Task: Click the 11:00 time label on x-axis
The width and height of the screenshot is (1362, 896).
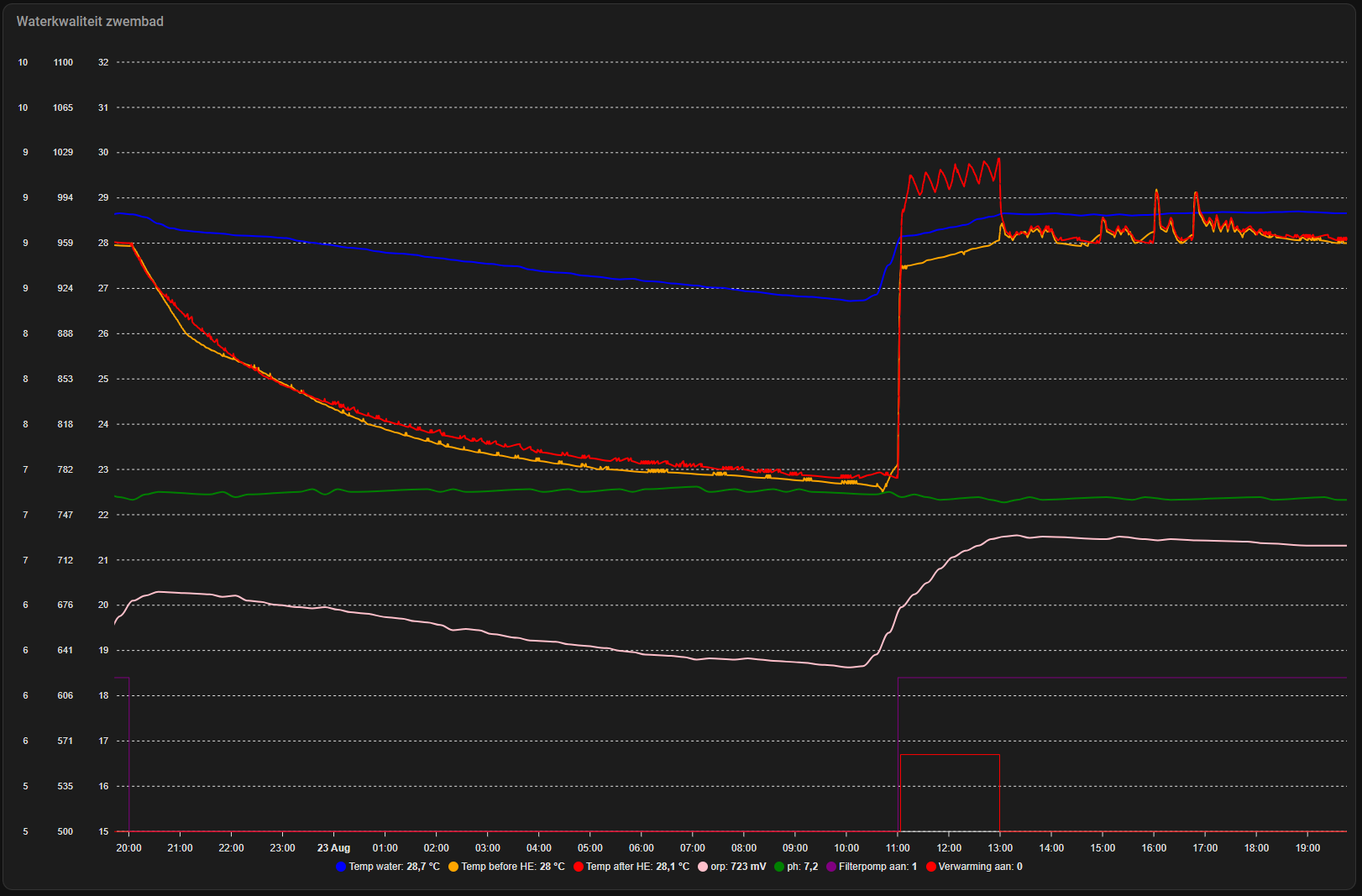Action: [898, 848]
